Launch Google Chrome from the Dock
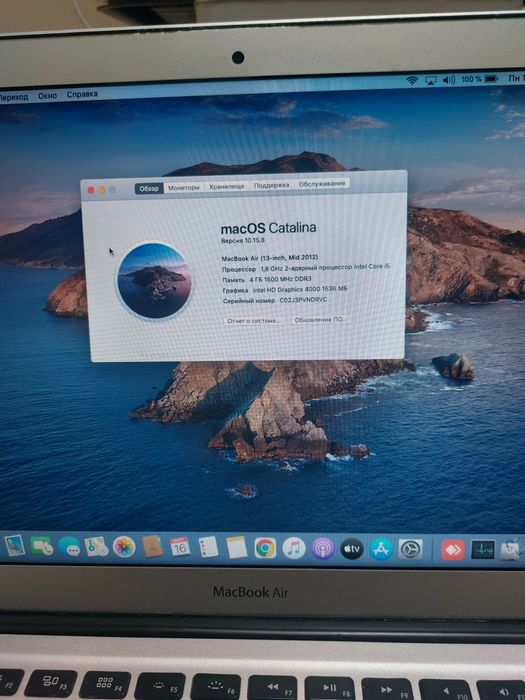Image resolution: width=525 pixels, height=700 pixels. click(x=265, y=548)
